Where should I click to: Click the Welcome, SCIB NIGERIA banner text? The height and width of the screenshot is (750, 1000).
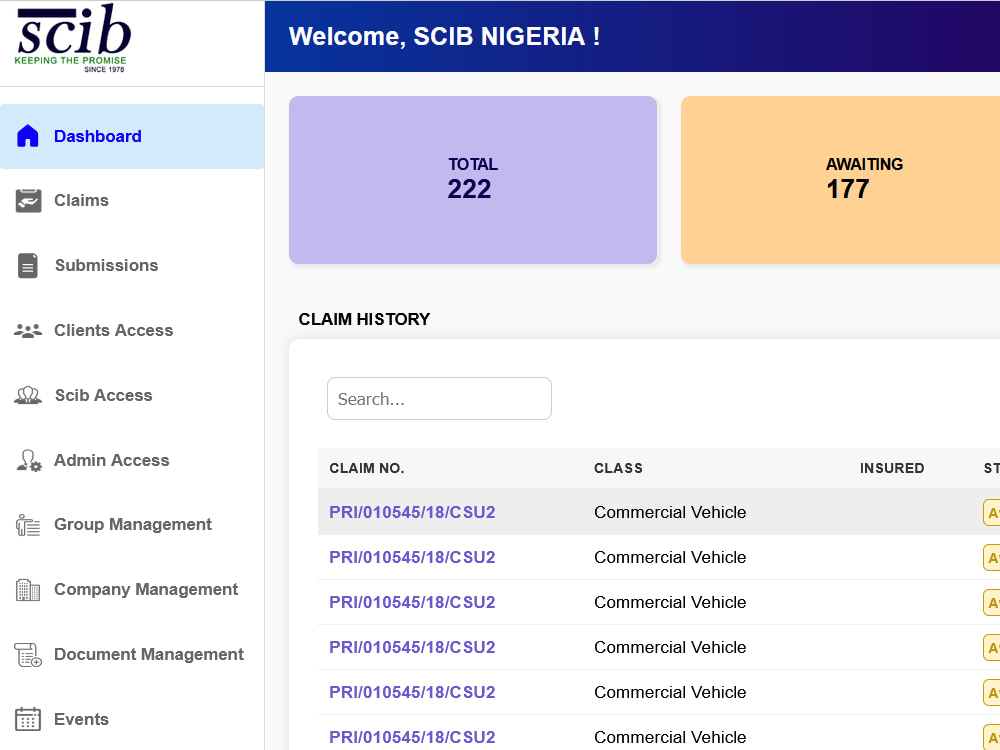[444, 36]
